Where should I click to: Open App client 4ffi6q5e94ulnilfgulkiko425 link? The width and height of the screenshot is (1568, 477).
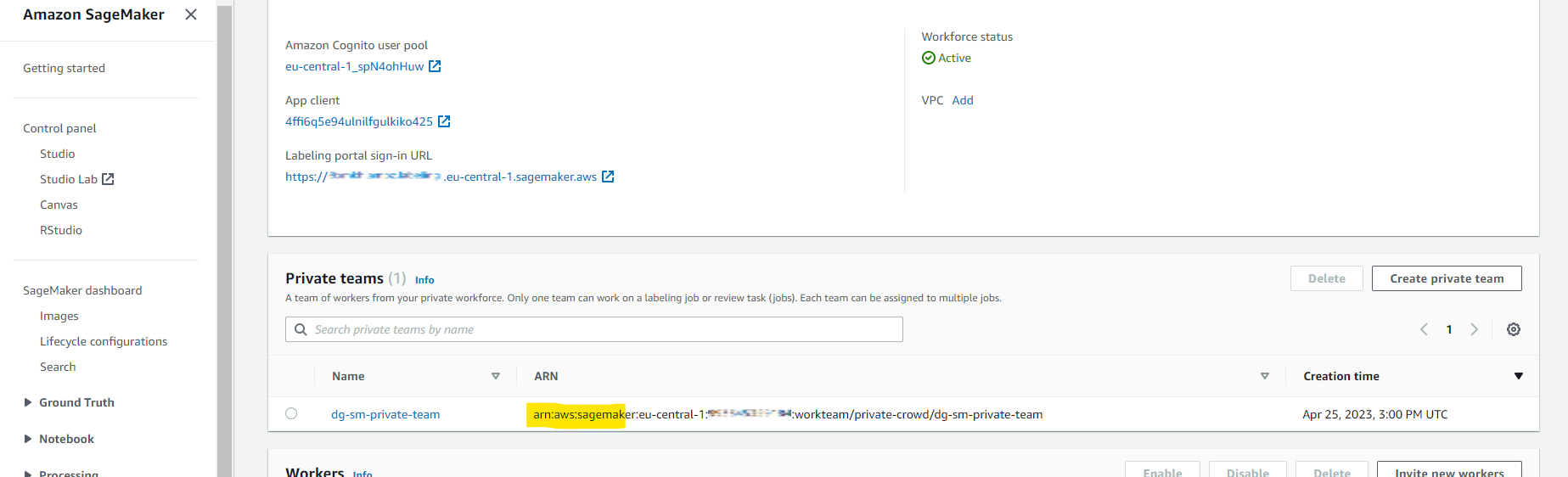click(359, 121)
